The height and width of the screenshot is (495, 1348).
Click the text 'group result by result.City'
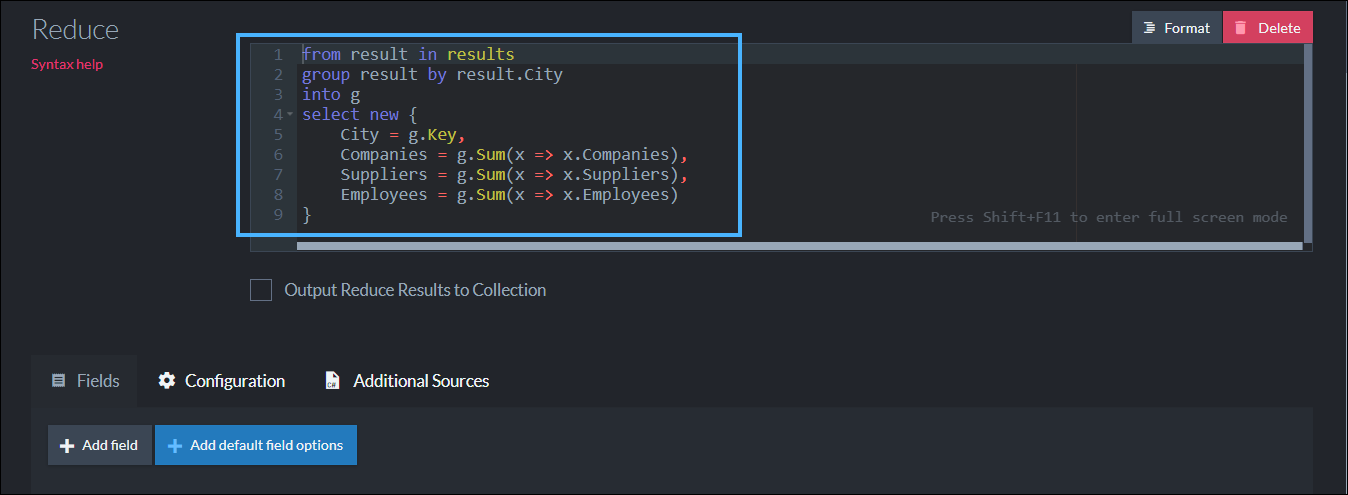[x=433, y=74]
